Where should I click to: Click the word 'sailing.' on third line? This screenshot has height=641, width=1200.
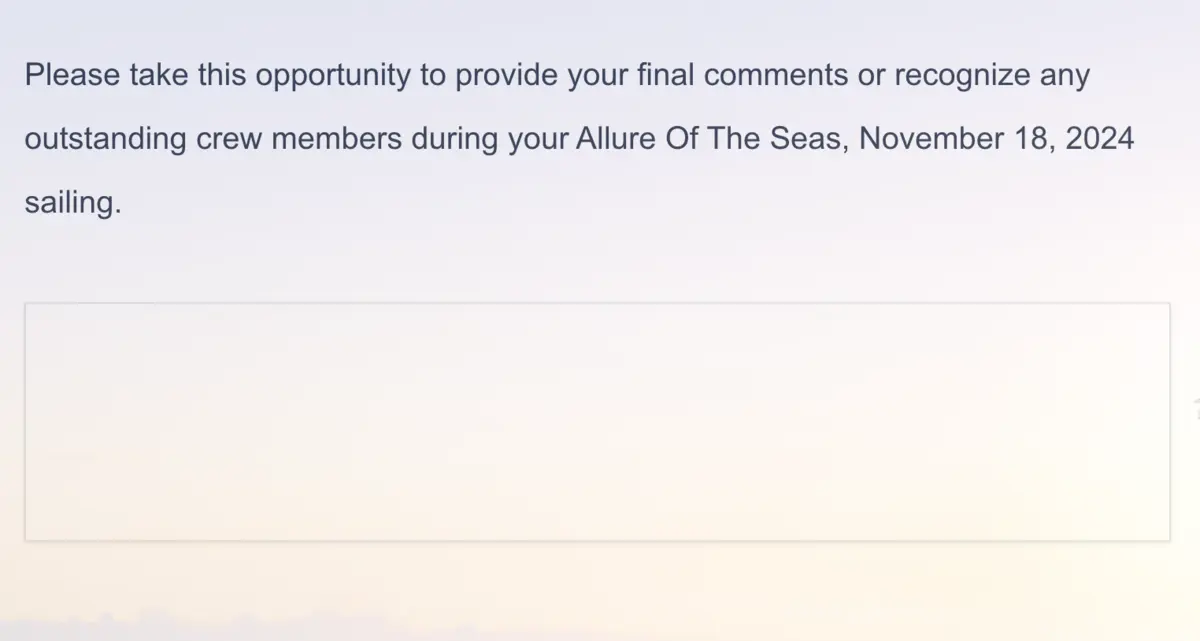[72, 203]
